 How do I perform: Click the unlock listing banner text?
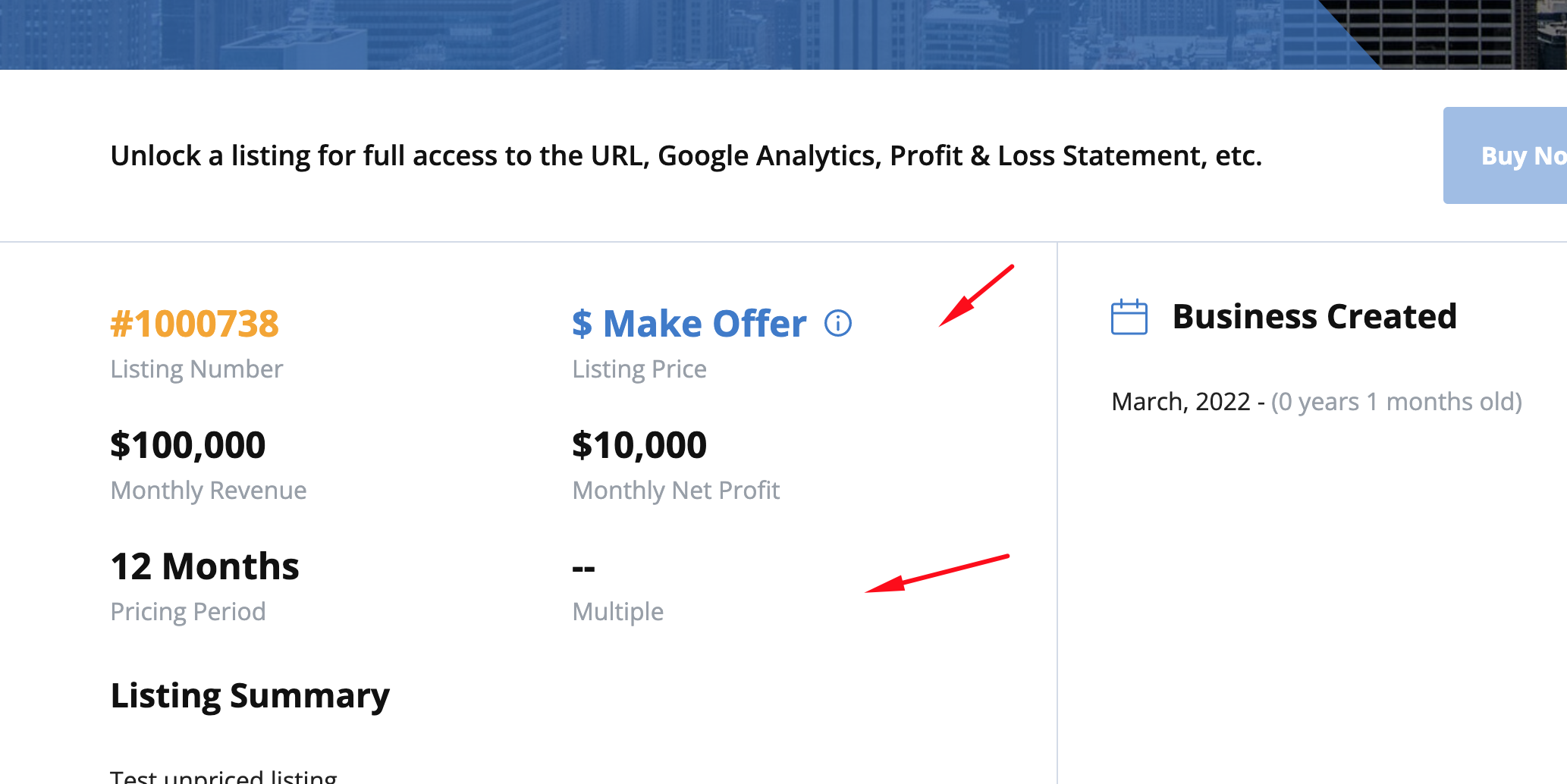[686, 155]
